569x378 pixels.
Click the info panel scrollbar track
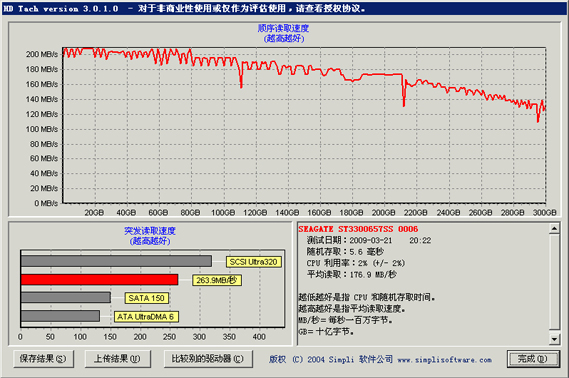pyautogui.click(x=554, y=284)
